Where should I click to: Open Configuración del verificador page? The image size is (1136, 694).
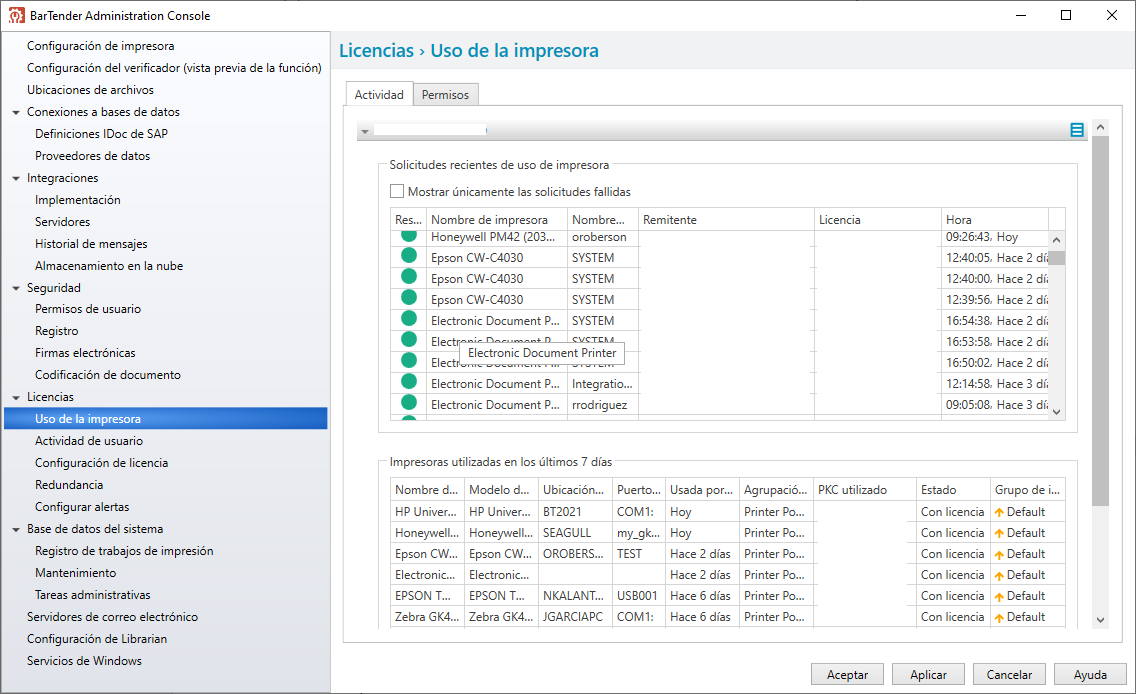[x=174, y=67]
